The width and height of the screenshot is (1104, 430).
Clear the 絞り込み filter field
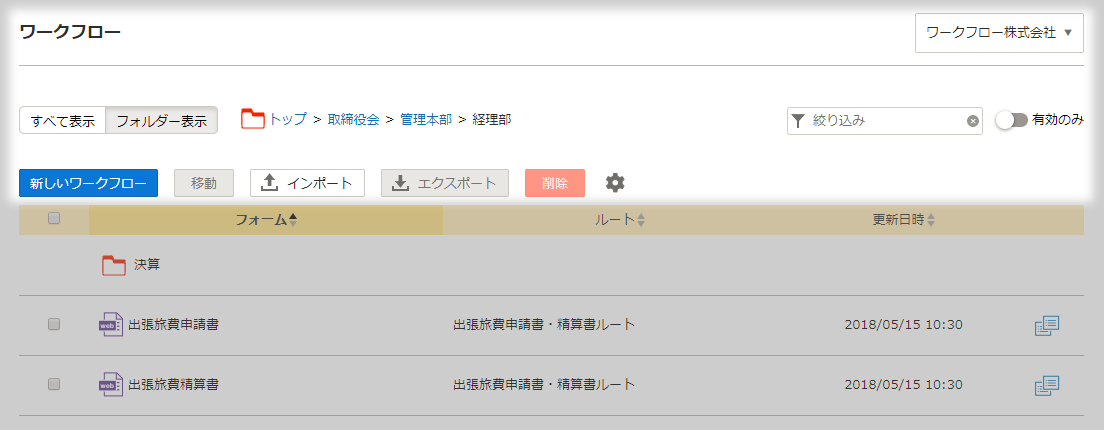point(972,121)
